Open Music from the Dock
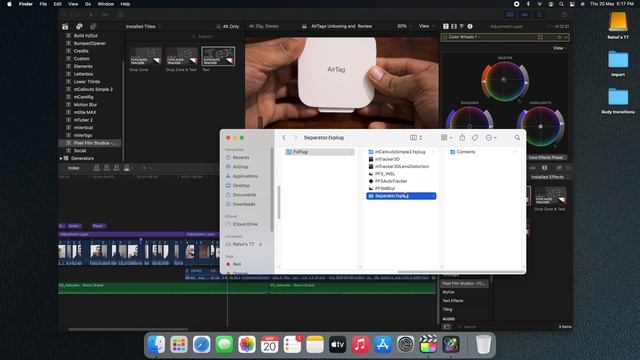640x360 pixels. coord(360,344)
